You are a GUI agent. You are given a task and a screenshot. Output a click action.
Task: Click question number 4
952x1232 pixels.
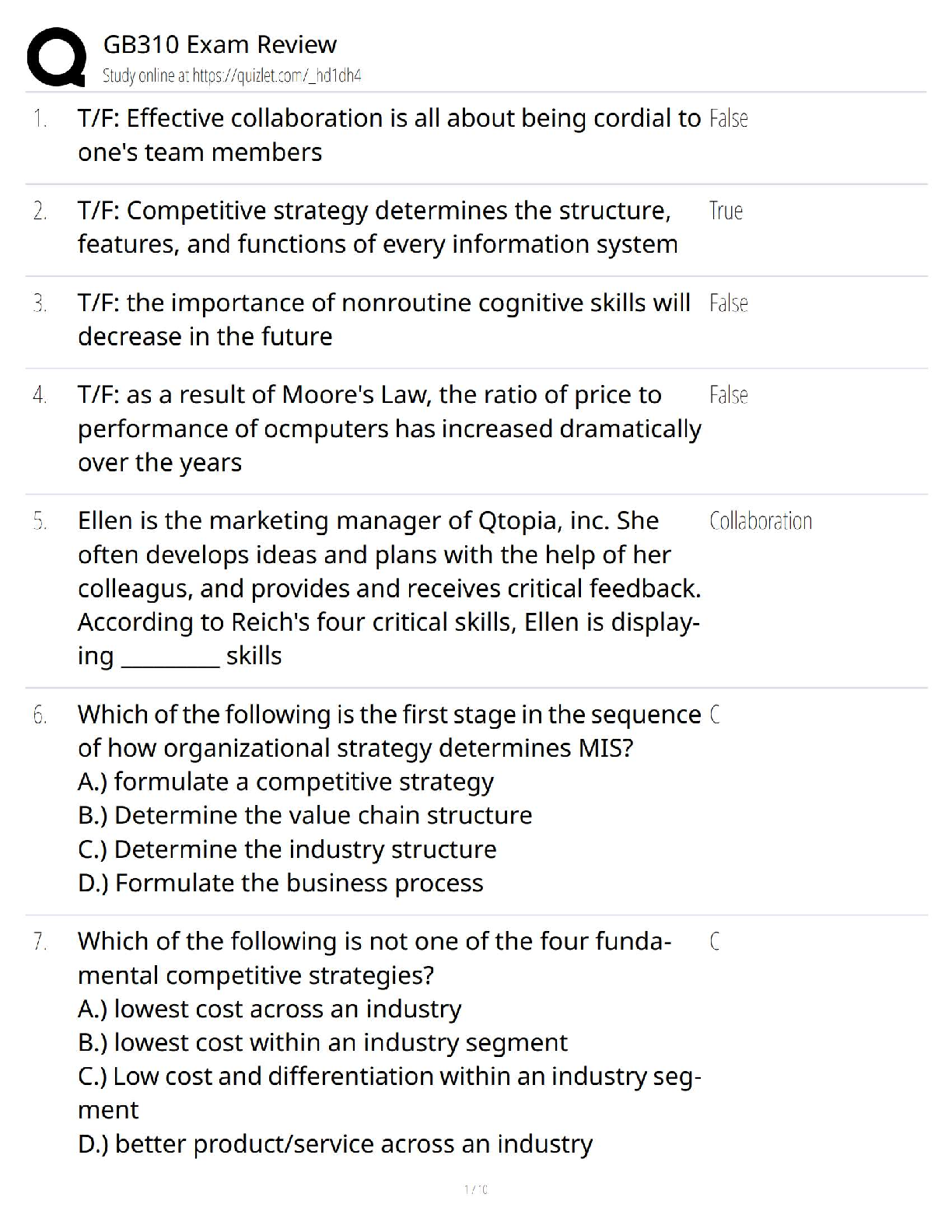[x=40, y=395]
